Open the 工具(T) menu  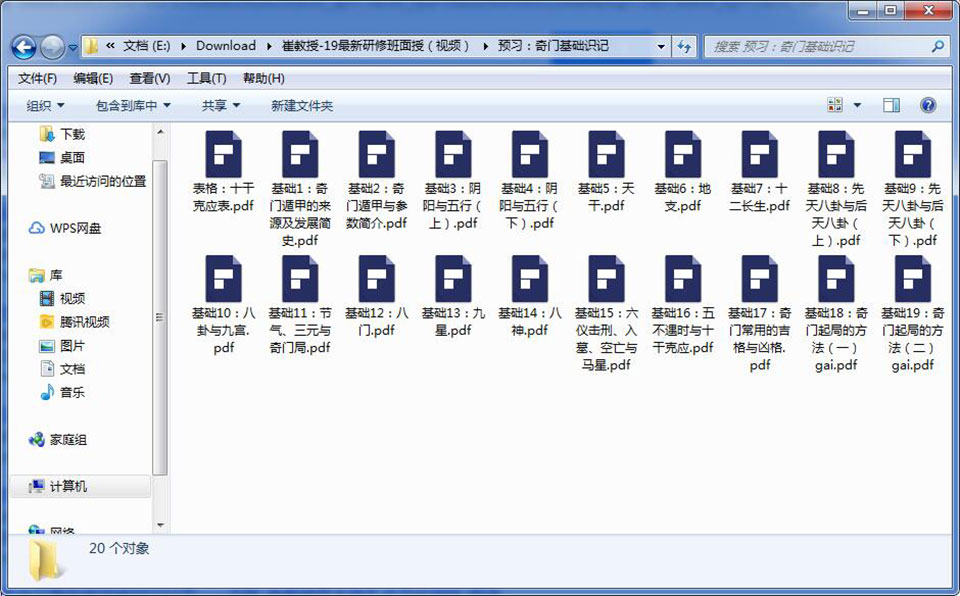pyautogui.click(x=206, y=78)
